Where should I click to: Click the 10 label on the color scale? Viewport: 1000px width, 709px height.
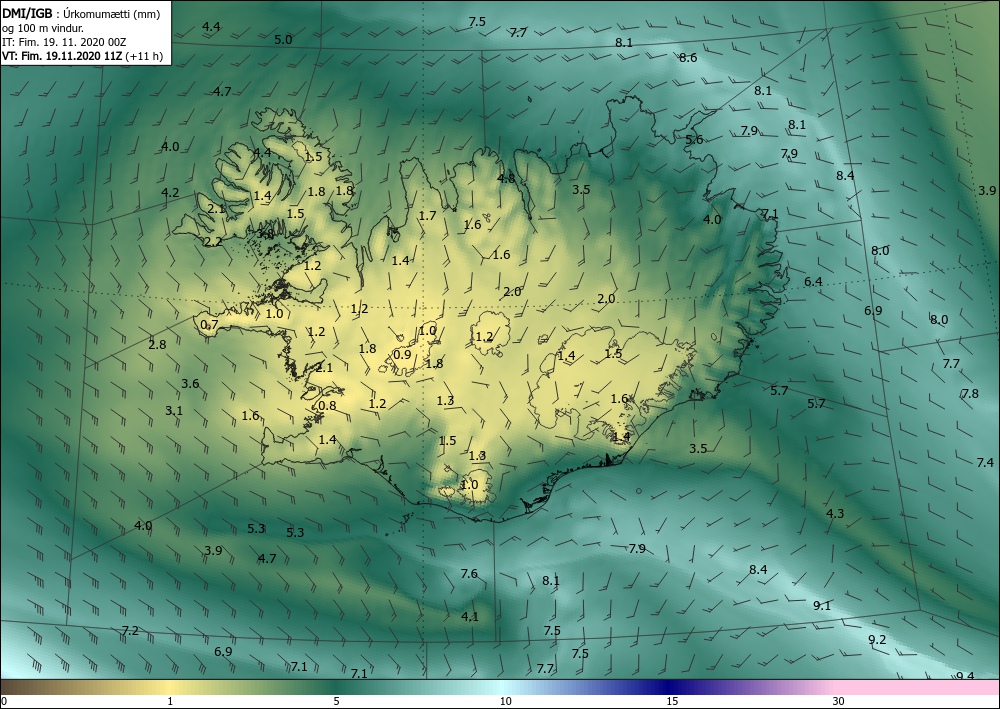pyautogui.click(x=506, y=702)
